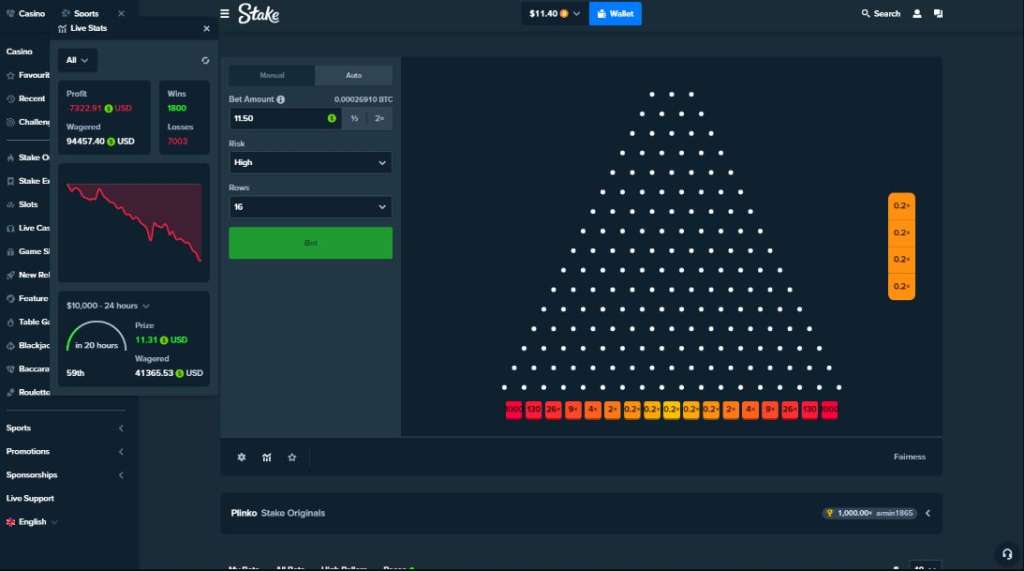Toggle the favourite star below the game
This screenshot has width=1024, height=571.
coord(292,457)
